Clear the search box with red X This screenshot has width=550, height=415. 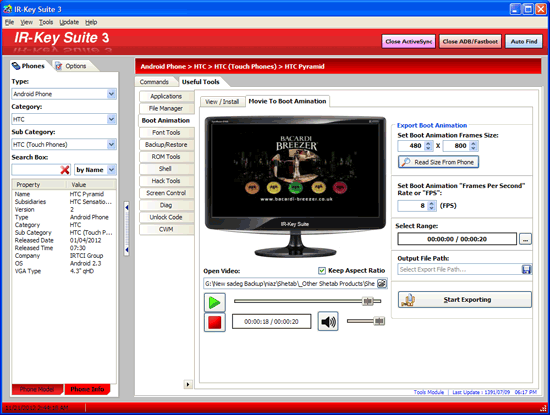tap(65, 170)
